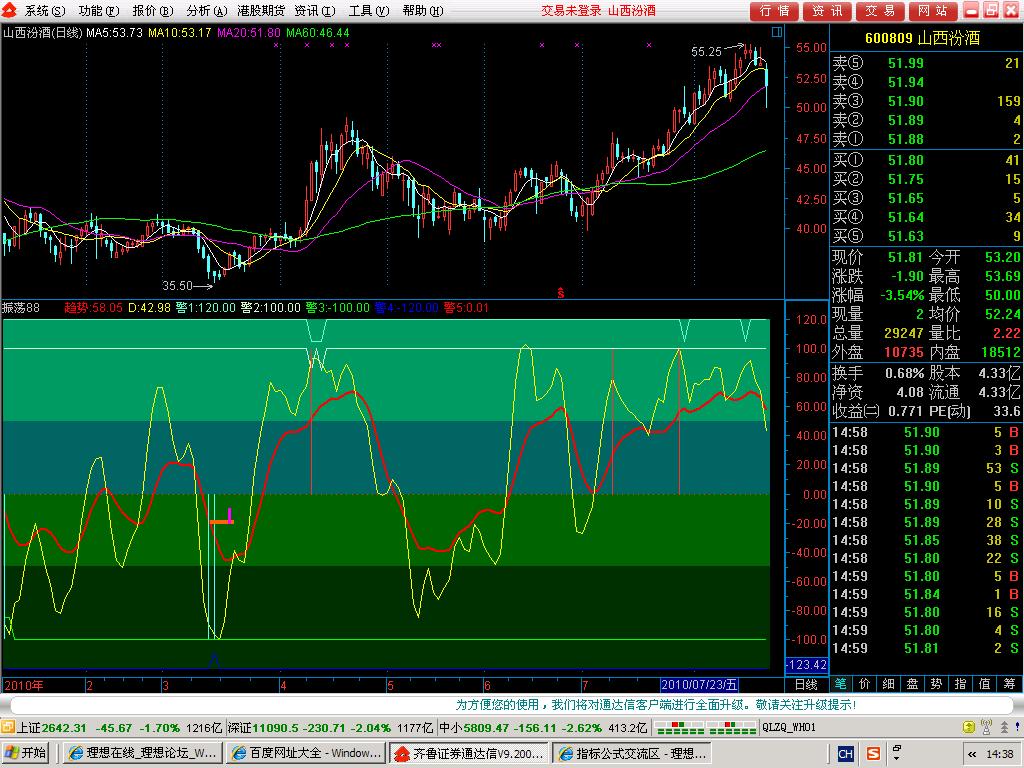Screen dimensions: 1024x768
Task: Click the red app logo icon in title bar
Action: pyautogui.click(x=11, y=10)
